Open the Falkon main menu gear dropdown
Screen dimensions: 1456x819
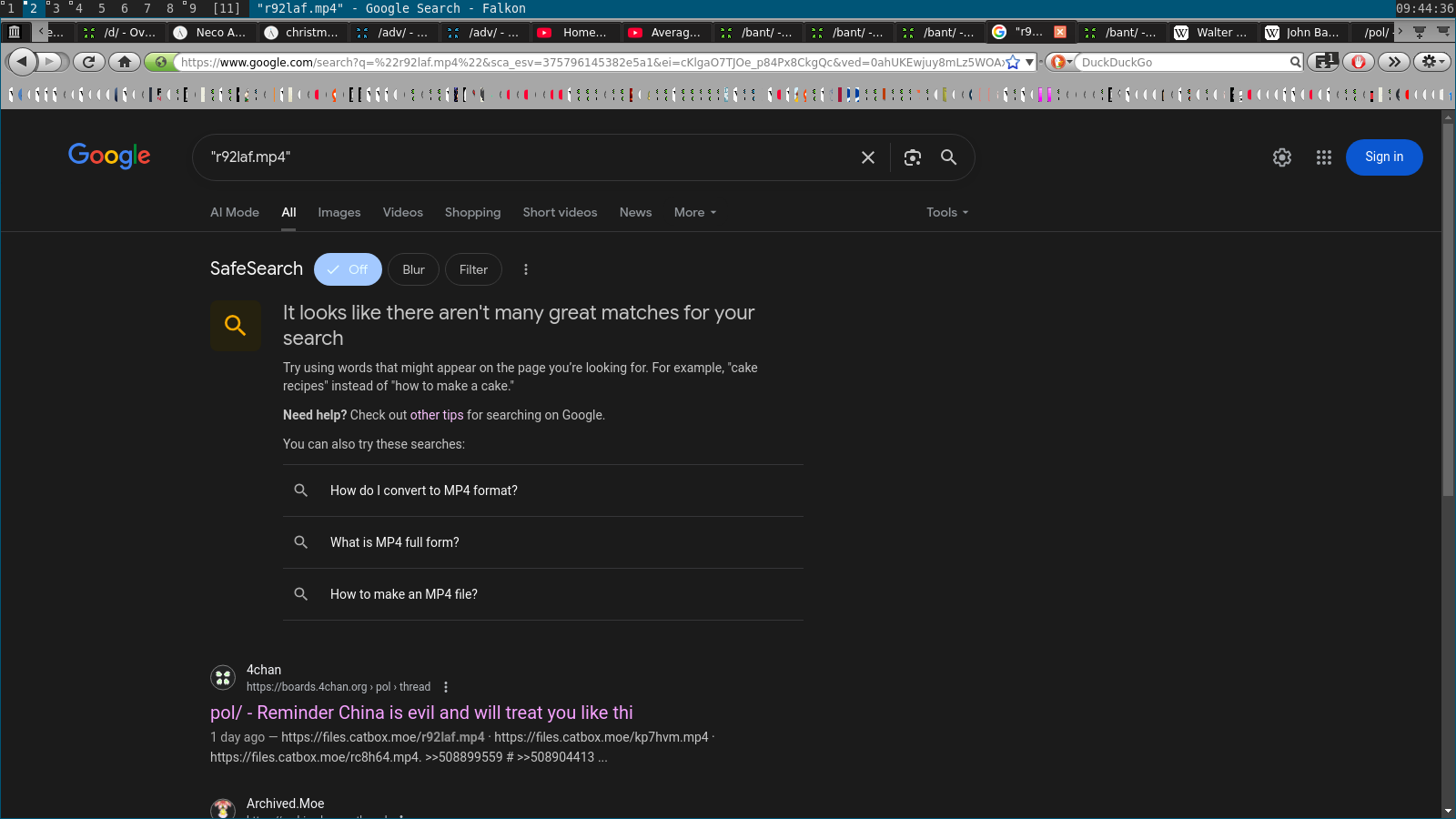click(1432, 62)
